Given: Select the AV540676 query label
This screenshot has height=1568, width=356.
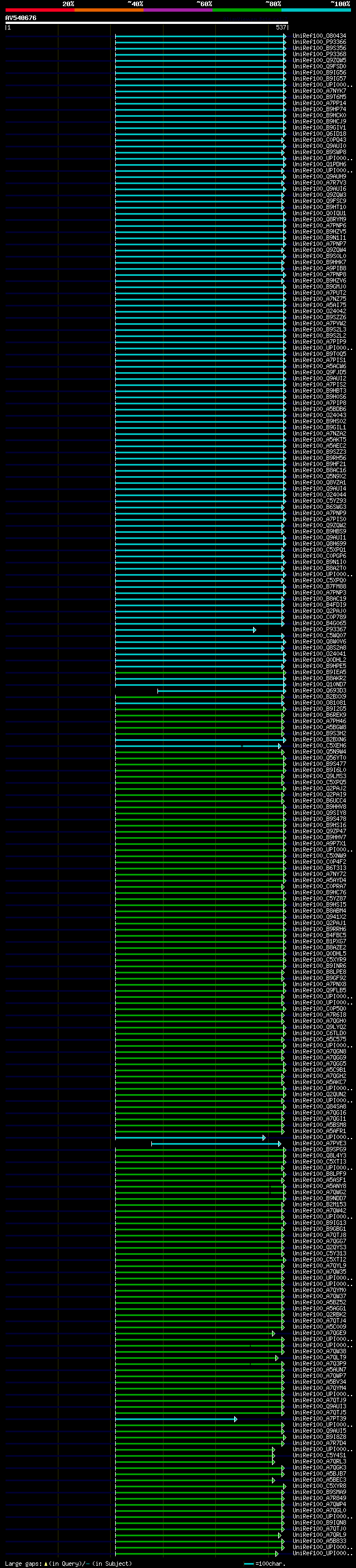Looking at the screenshot, I should tap(21, 18).
